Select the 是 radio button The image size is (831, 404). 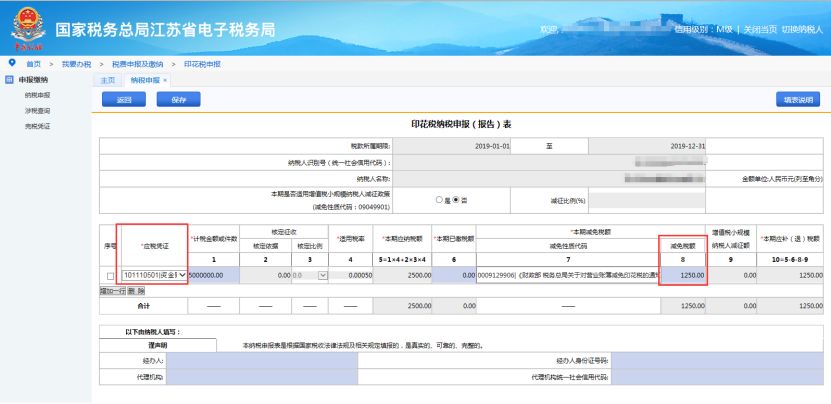click(439, 199)
